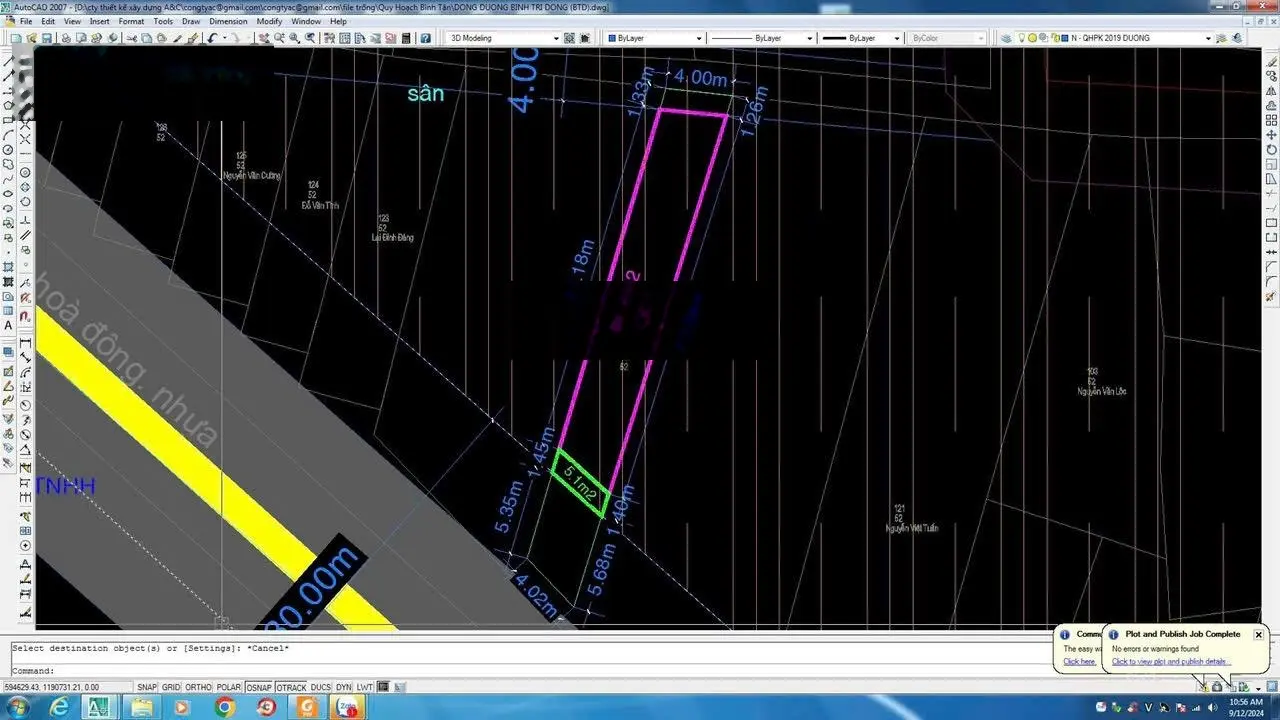Screen dimensions: 1280x720
Task: Open the Dimension menu
Action: [x=228, y=21]
